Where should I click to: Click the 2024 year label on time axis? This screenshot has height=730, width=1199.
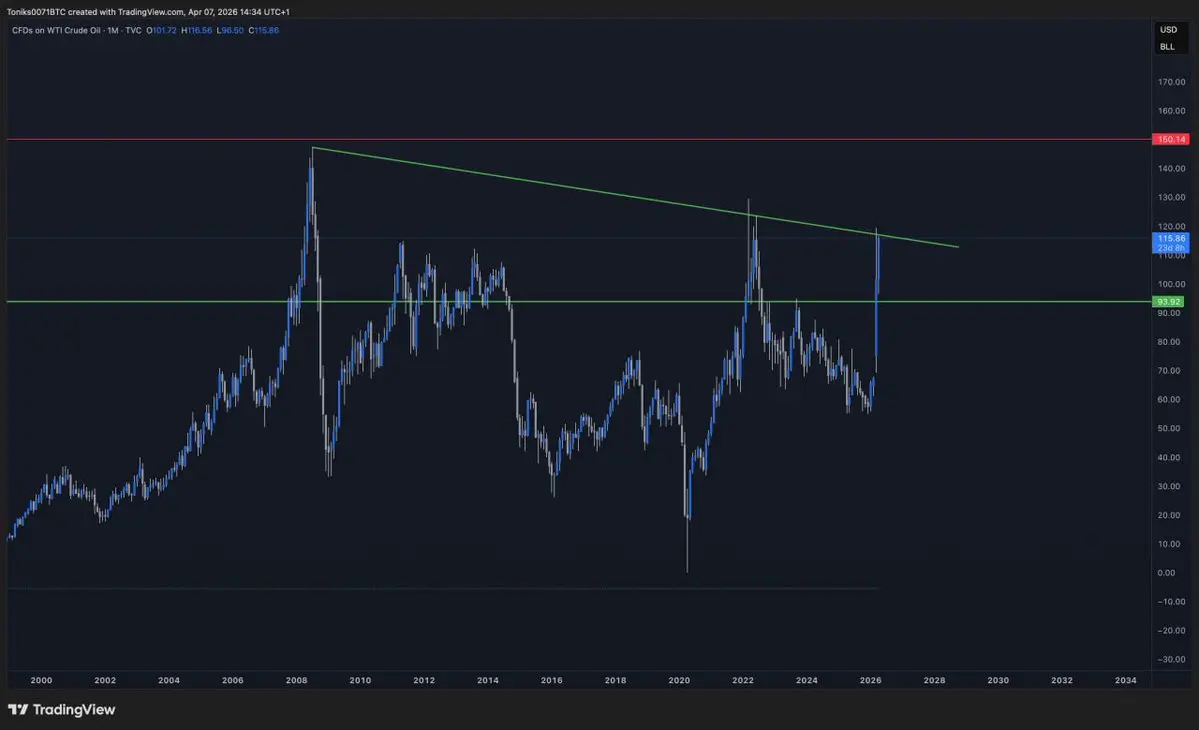point(807,680)
